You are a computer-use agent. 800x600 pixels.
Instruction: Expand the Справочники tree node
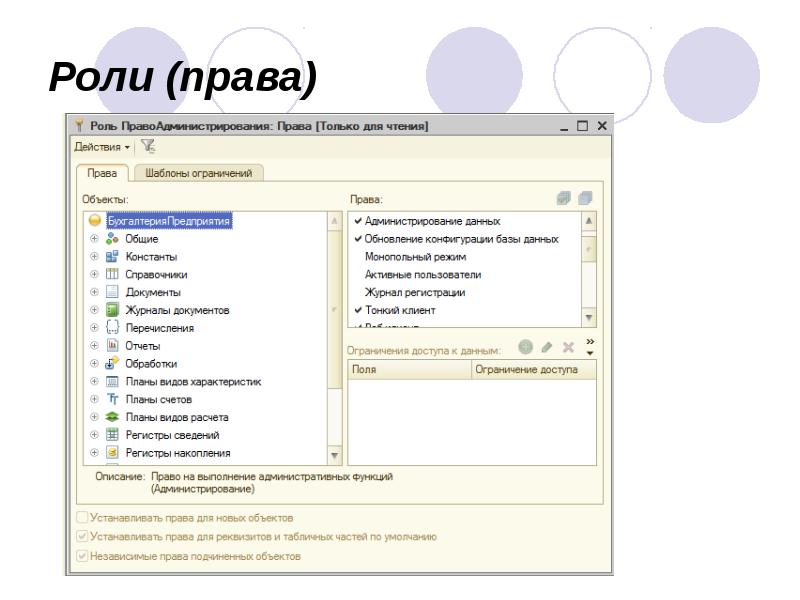point(94,274)
